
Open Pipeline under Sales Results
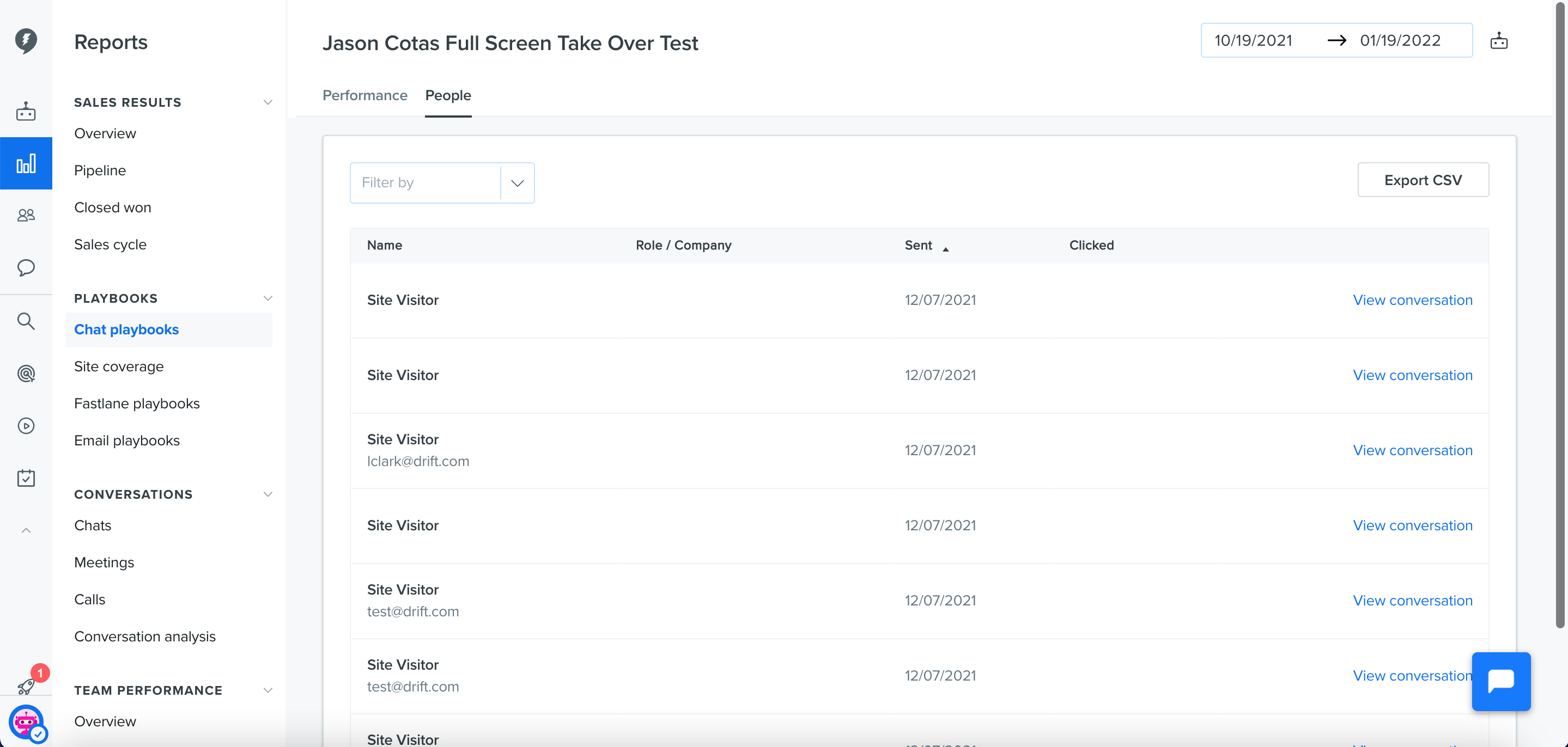[100, 170]
